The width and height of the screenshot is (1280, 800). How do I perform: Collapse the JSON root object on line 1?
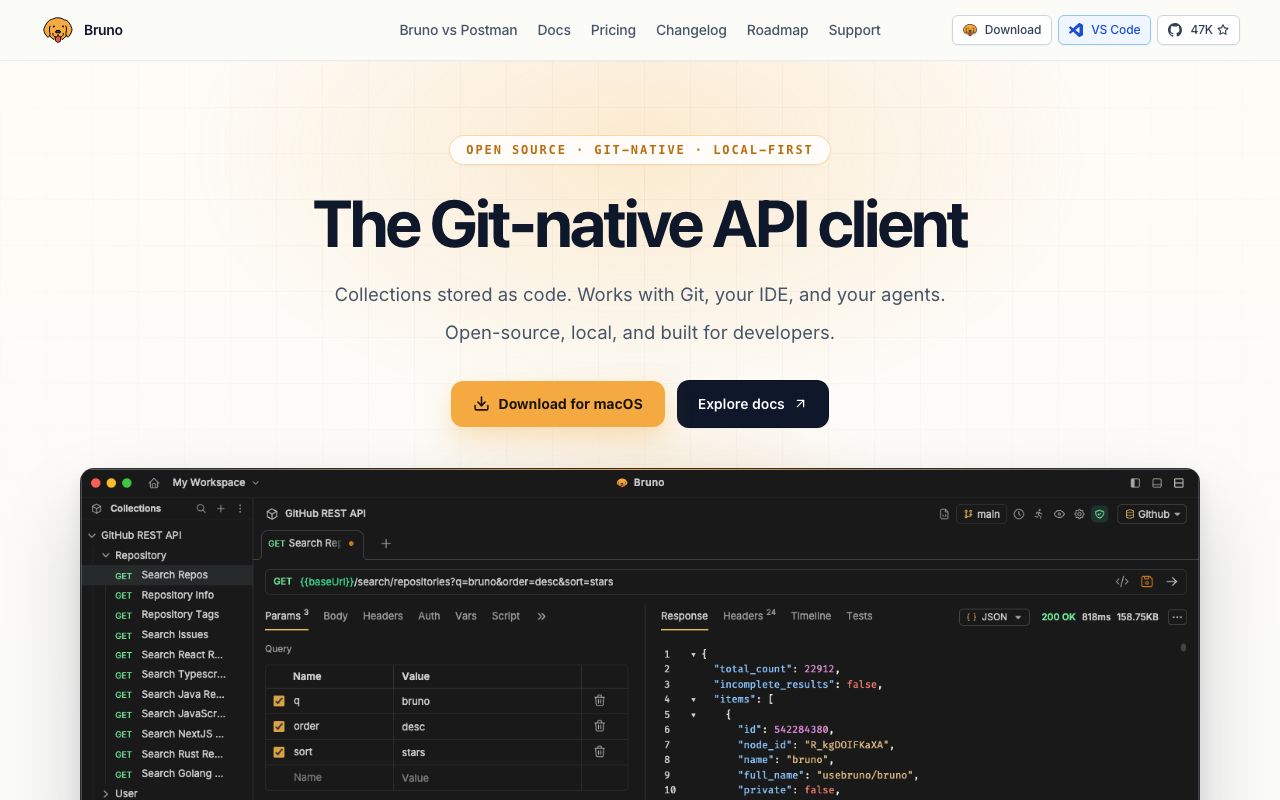(x=693, y=655)
